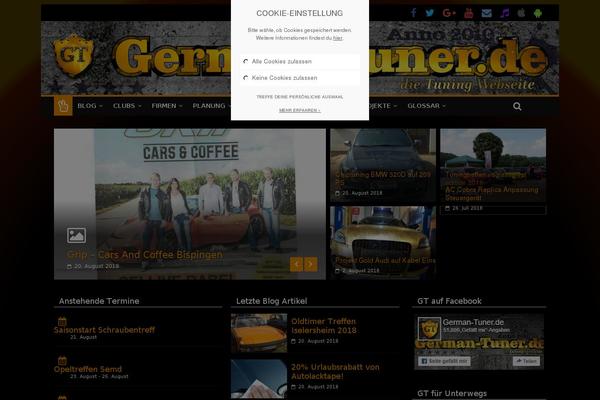
Task: Select 'Keine Cookies zulassen' radio option
Action: click(246, 78)
